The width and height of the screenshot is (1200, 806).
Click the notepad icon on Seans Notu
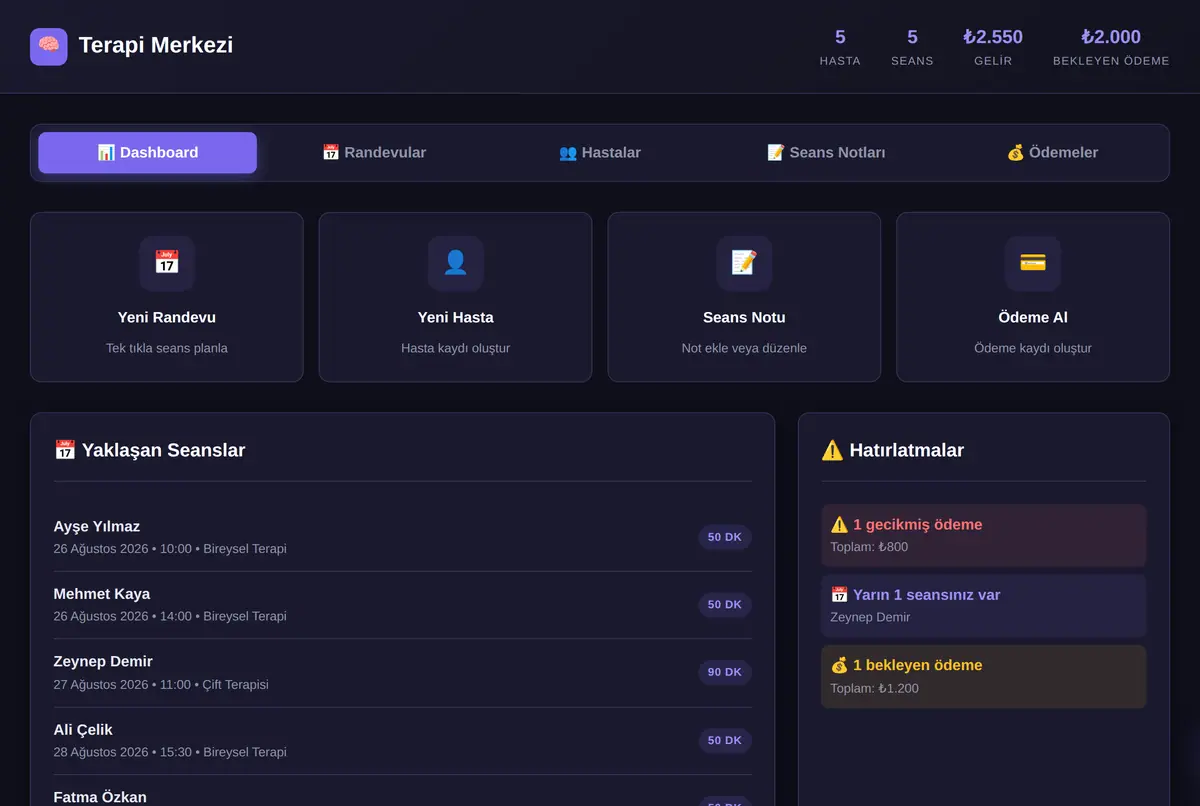point(744,263)
